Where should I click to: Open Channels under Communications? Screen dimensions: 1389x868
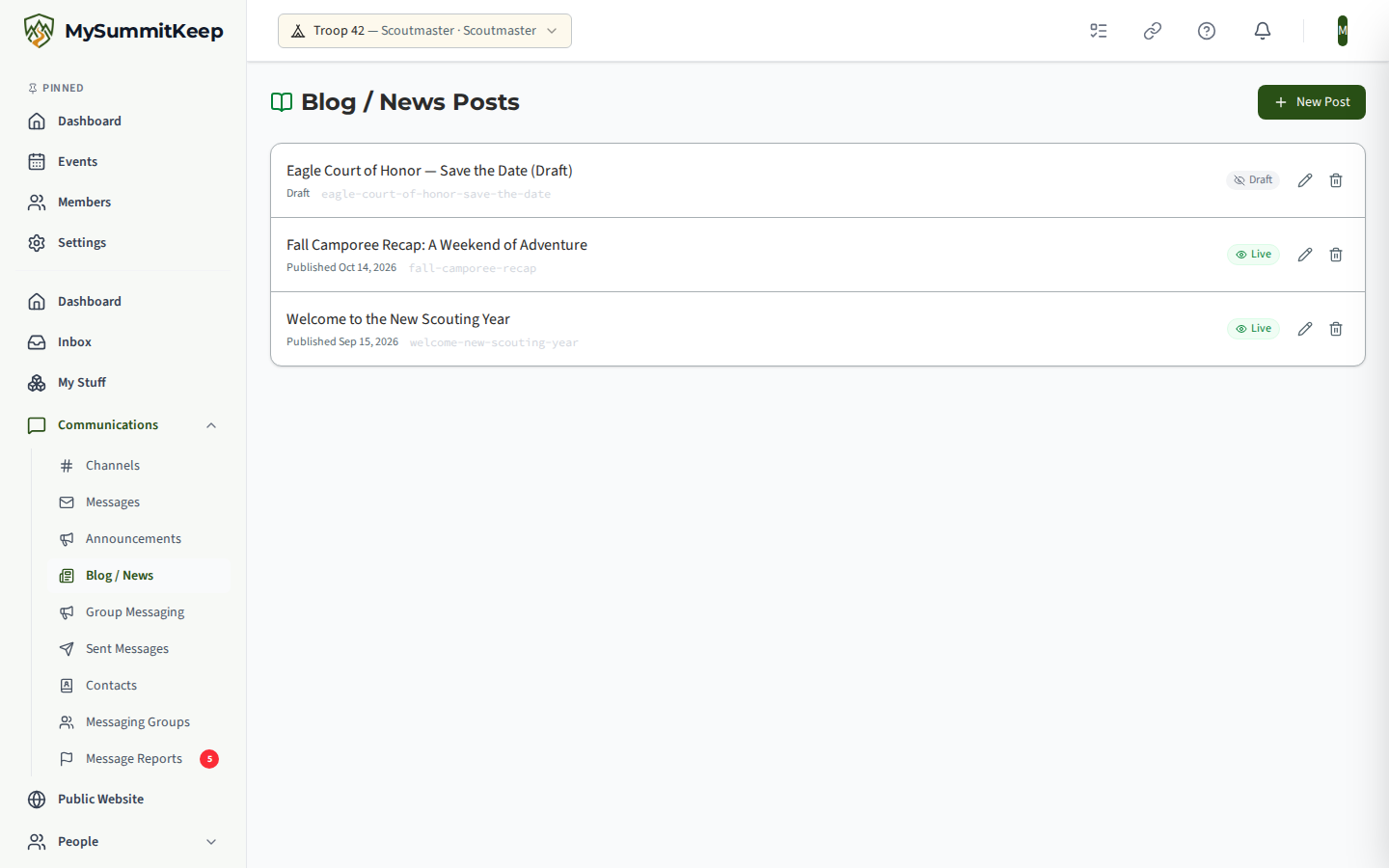point(139,466)
